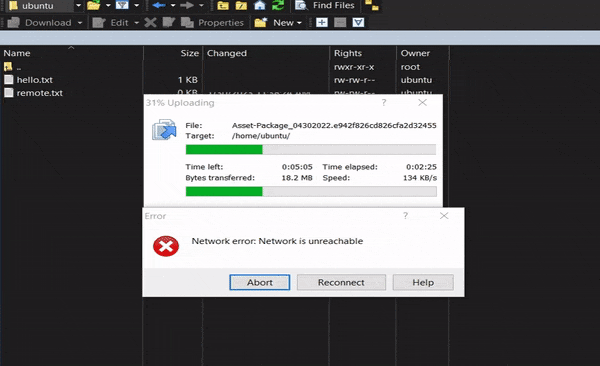This screenshot has height=366, width=600.
Task: Go to the home directory icon
Action: point(259,5)
